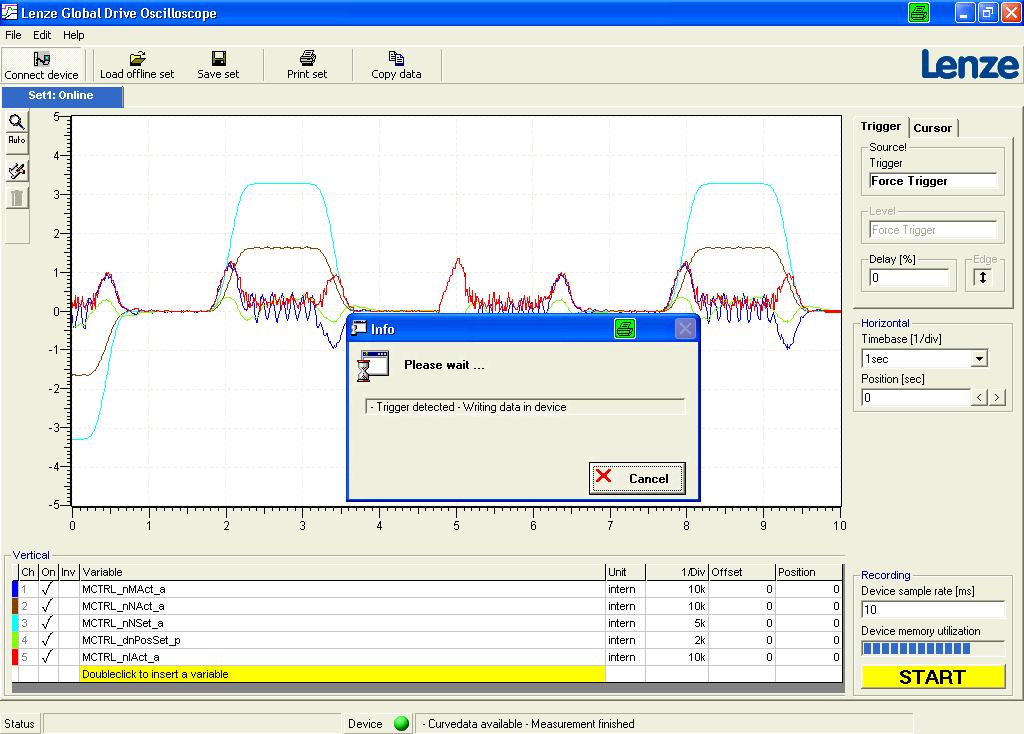Click the Offset column header
Image resolution: width=1024 pixels, height=734 pixels.
click(741, 572)
